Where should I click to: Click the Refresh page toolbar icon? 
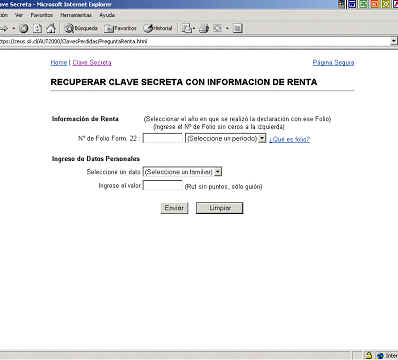coord(37,29)
